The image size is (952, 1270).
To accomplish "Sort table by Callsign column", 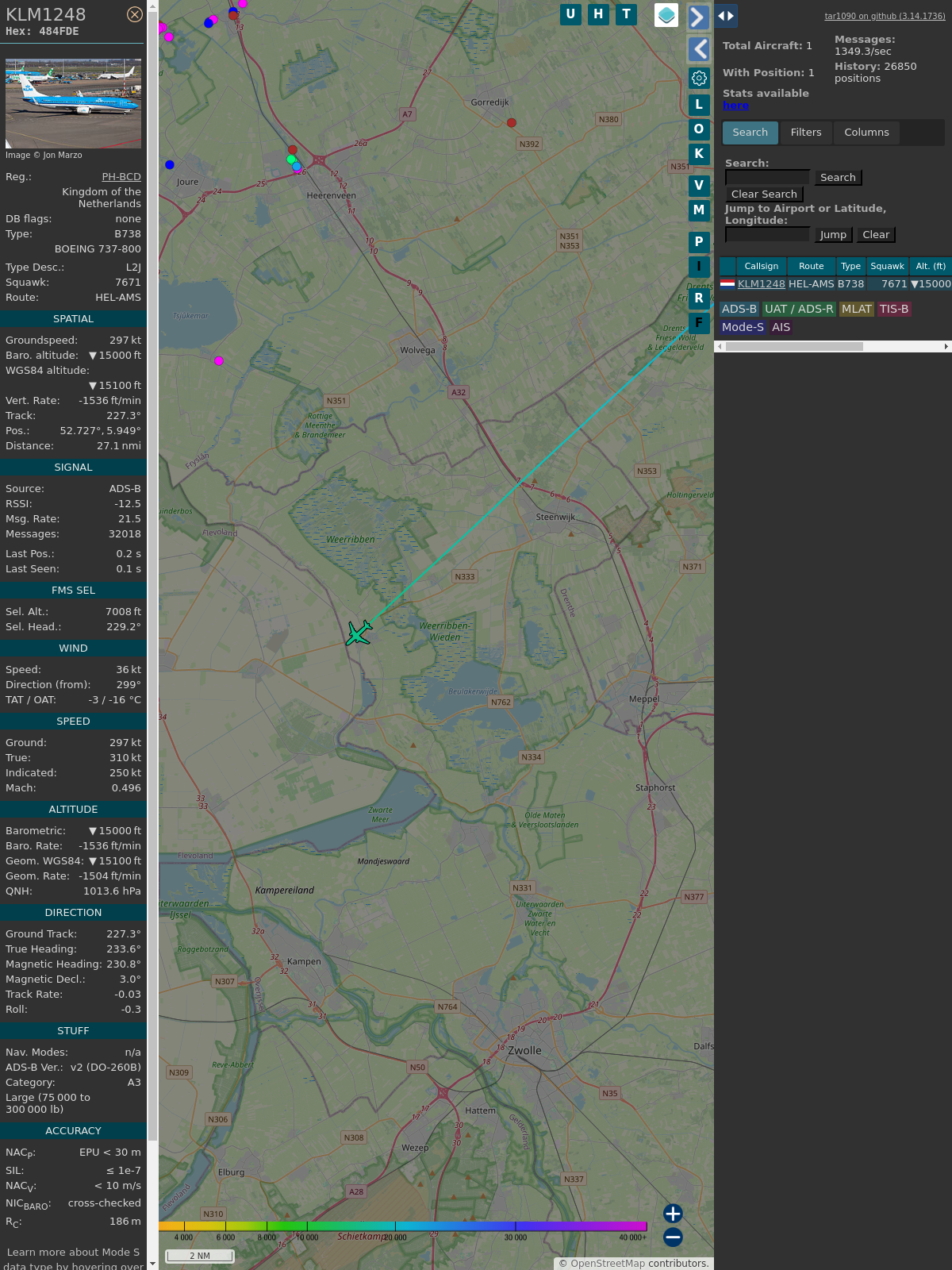I will (x=762, y=266).
